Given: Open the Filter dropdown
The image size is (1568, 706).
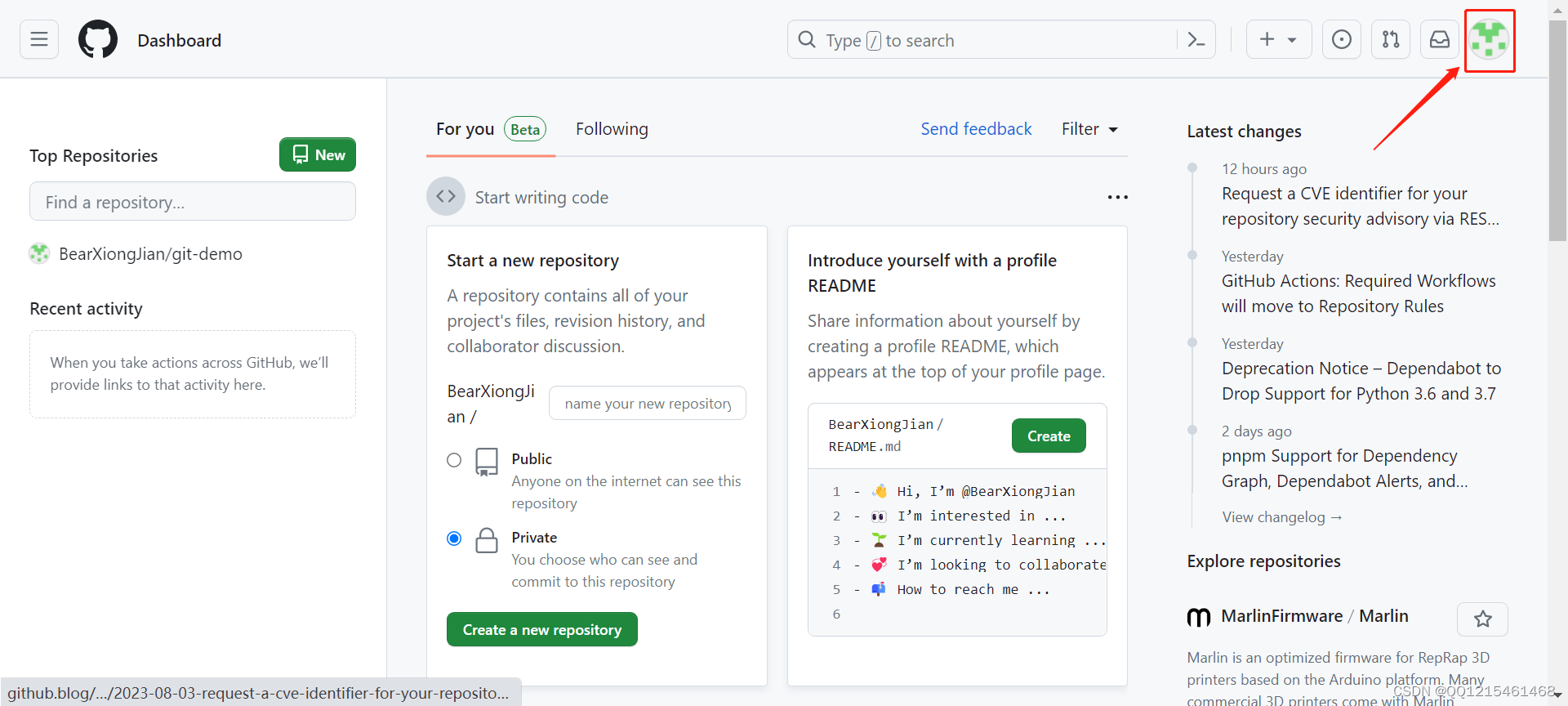Looking at the screenshot, I should [1089, 129].
